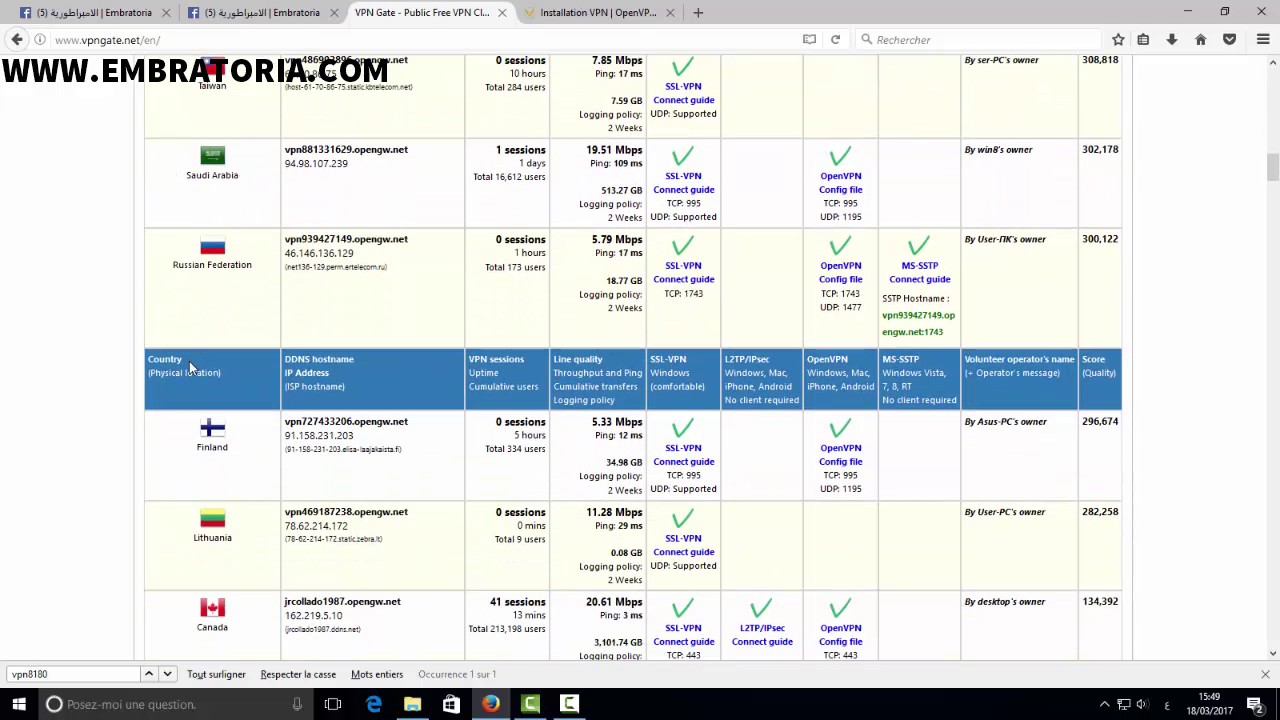
Task: Click hostname vpn727433206.opengw.net
Action: tap(346, 422)
